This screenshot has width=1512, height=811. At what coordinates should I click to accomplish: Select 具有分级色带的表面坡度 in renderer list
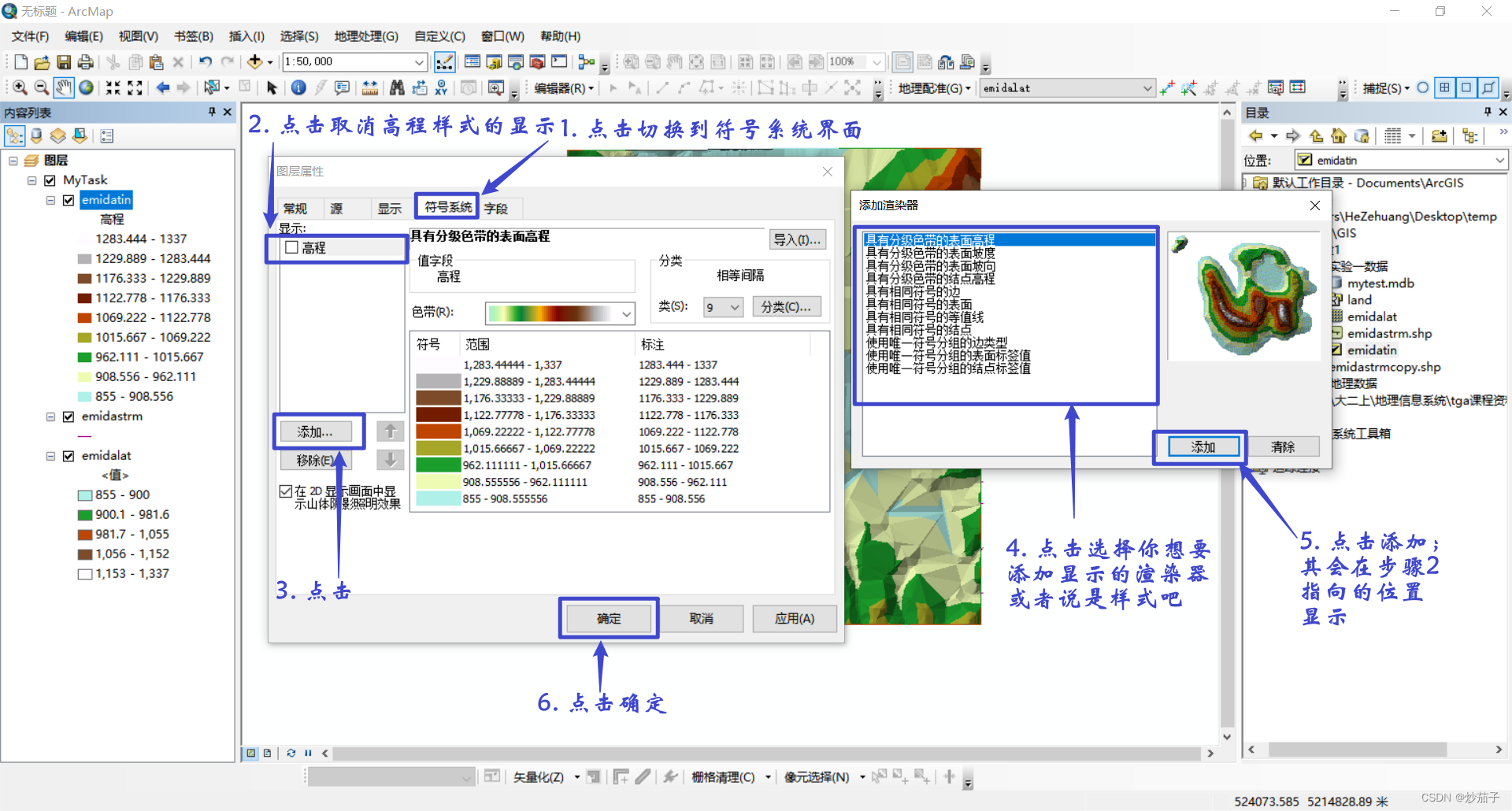[930, 254]
